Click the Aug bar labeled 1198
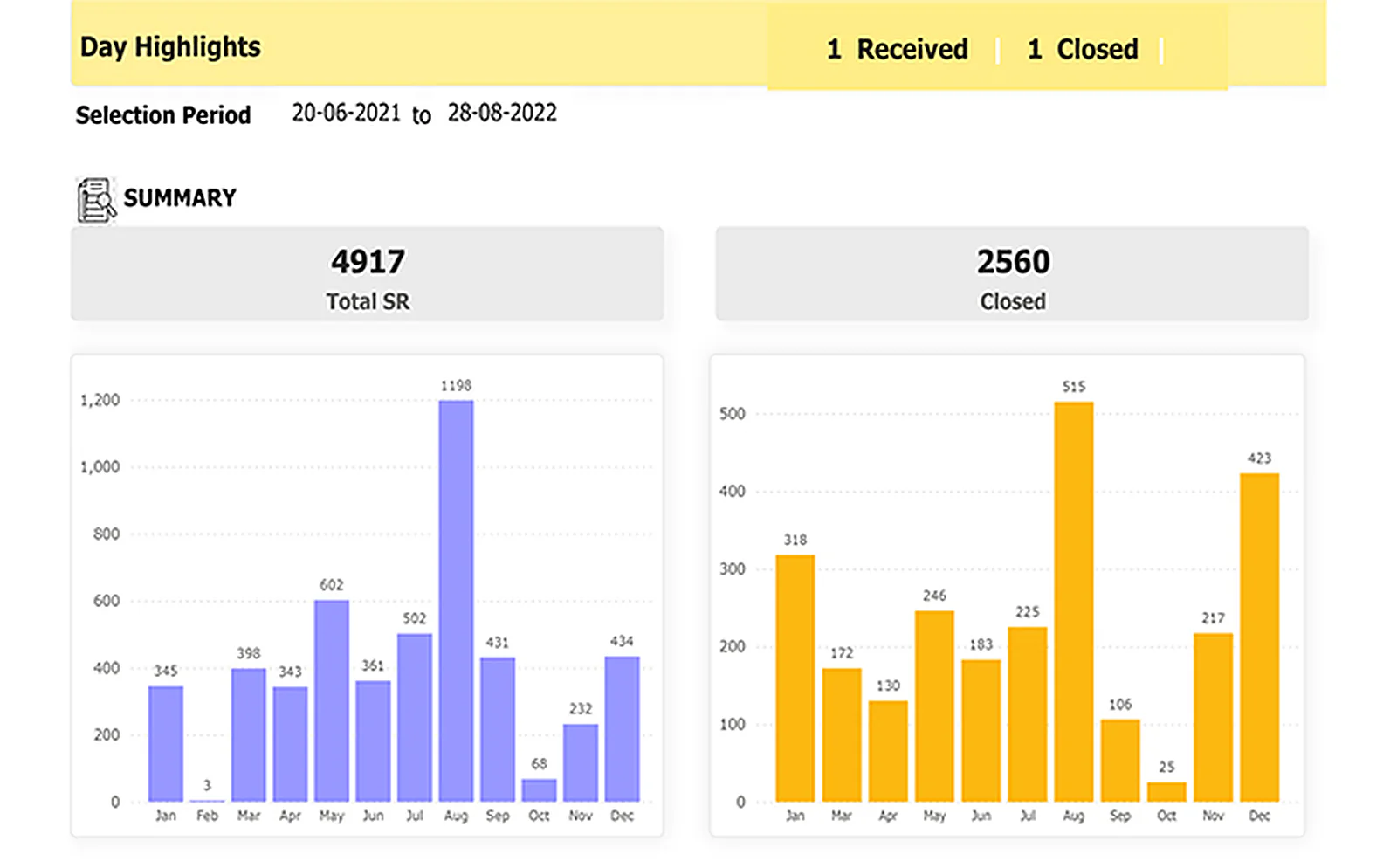Image resolution: width=1397 pixels, height=868 pixels. 456,601
